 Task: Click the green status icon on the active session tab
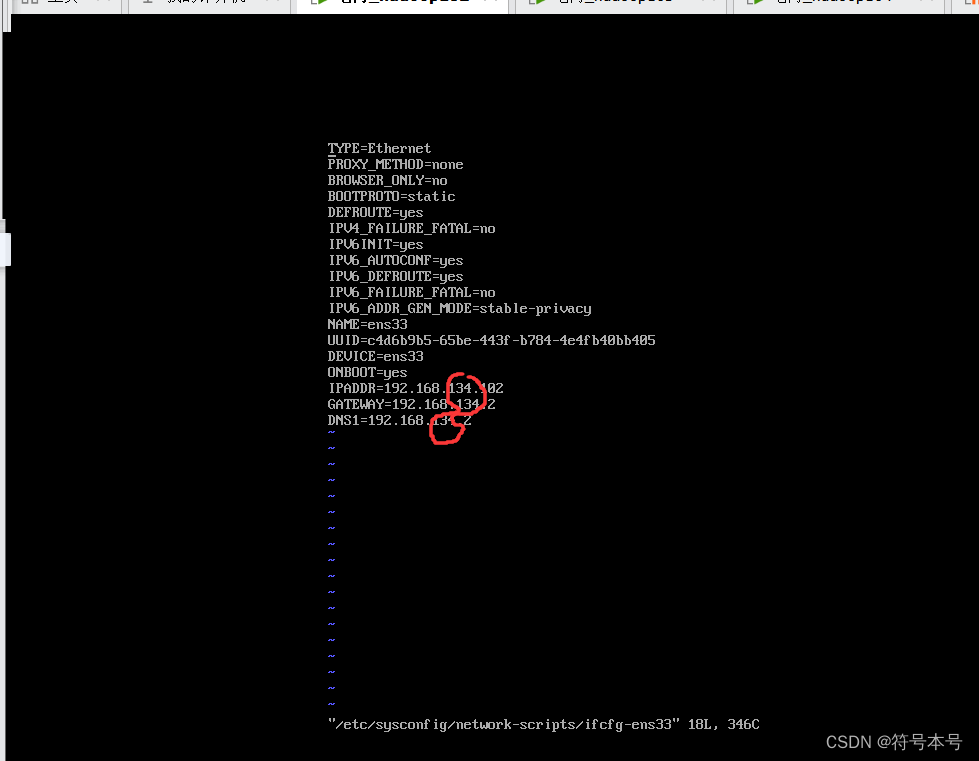321,3
